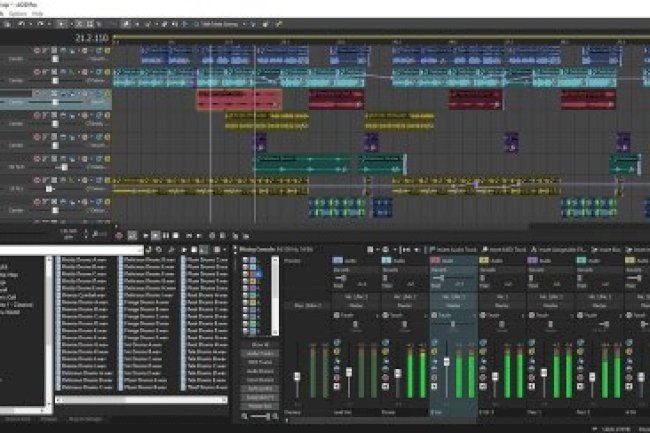650x433 pixels.
Task: Click the Stop button in the transport bar
Action: [176, 236]
